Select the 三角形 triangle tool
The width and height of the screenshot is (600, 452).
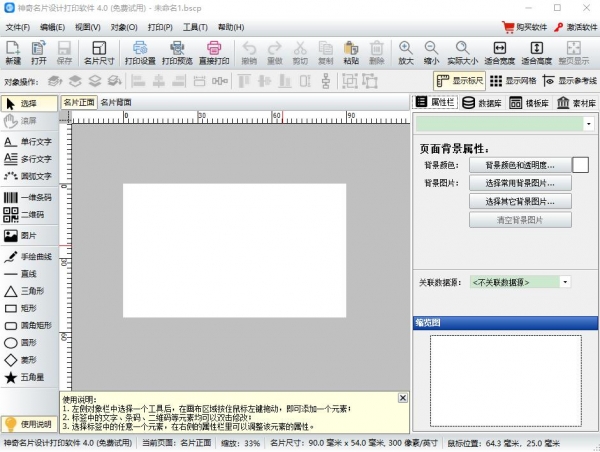pos(29,291)
